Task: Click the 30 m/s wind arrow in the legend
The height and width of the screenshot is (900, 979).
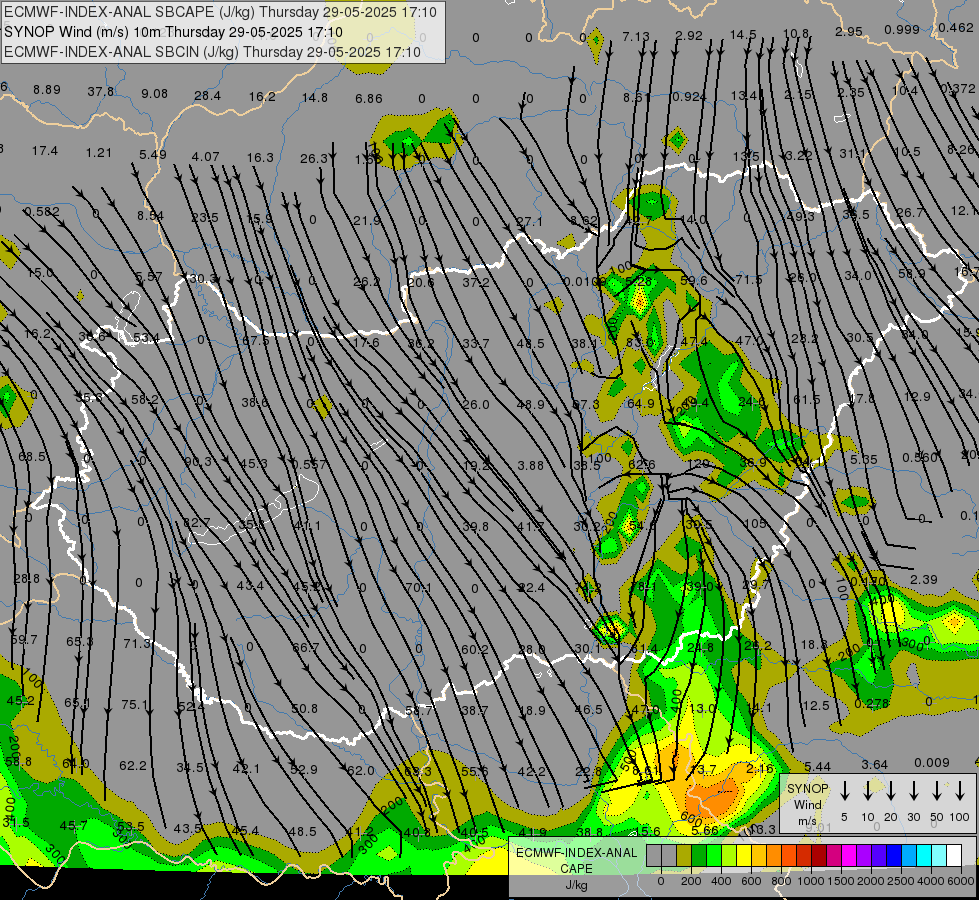Action: click(913, 790)
